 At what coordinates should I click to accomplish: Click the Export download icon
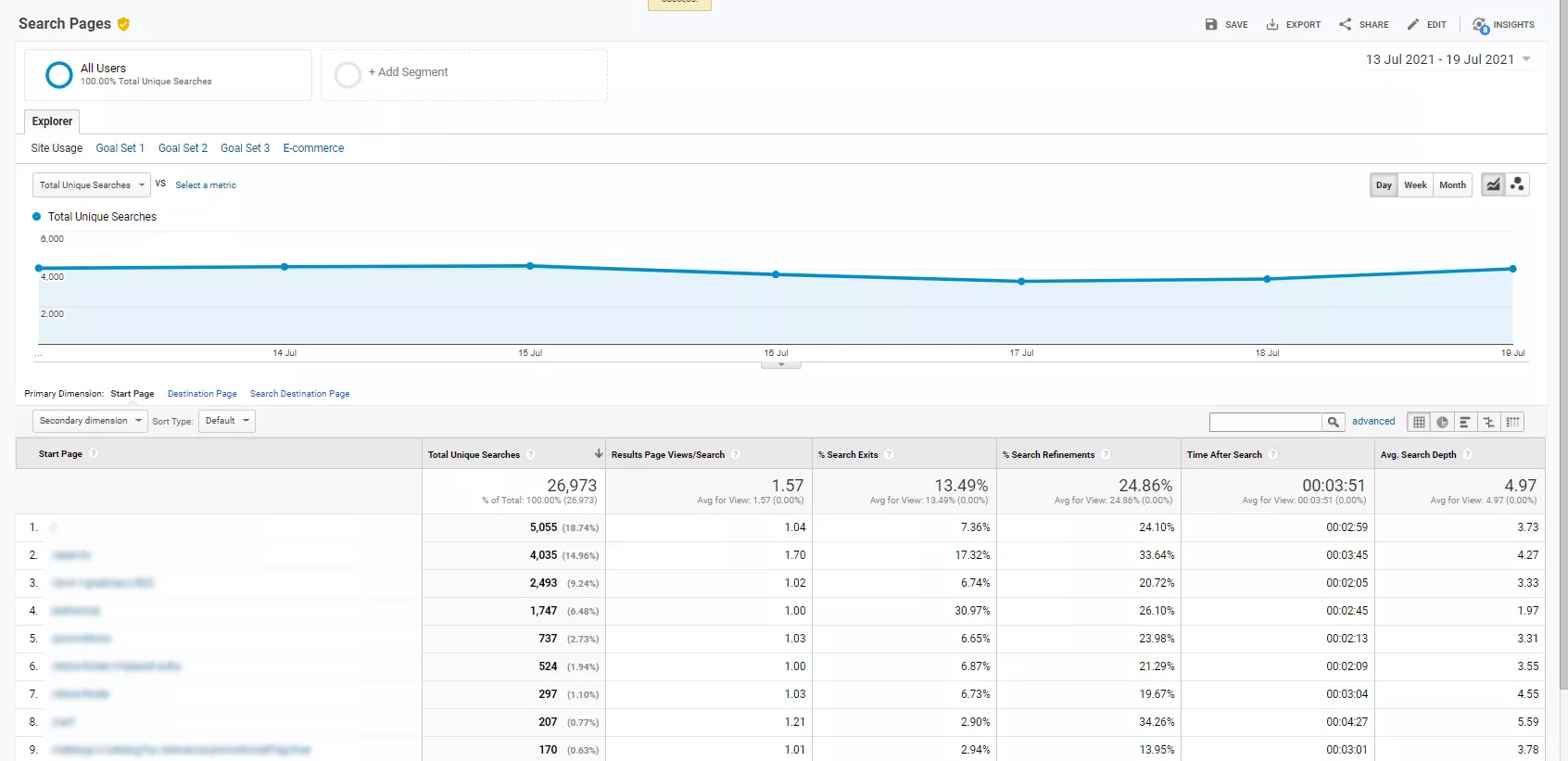[x=1272, y=24]
